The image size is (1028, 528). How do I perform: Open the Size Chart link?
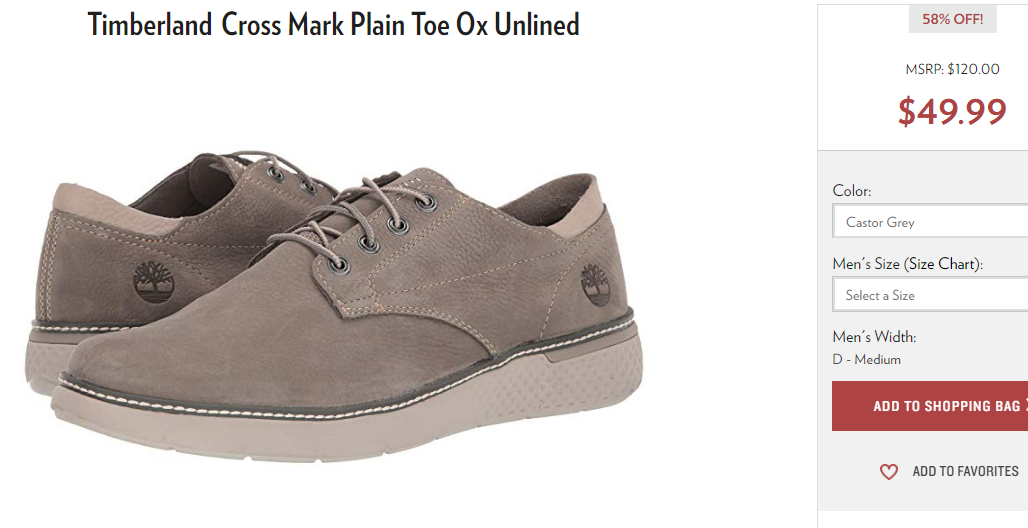click(x=944, y=264)
